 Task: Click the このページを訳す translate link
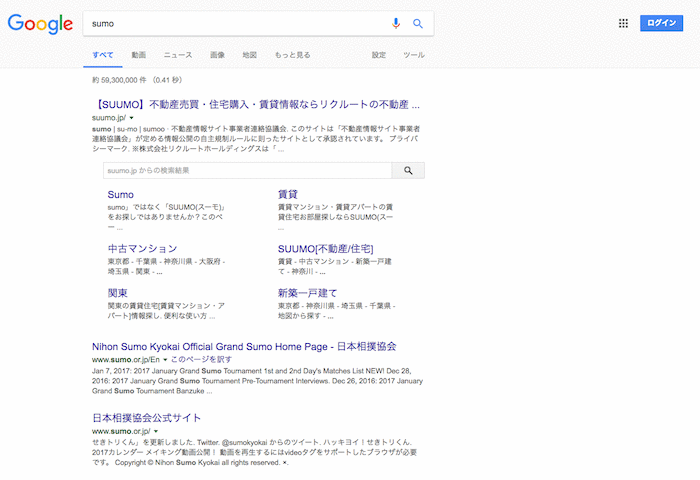click(201, 358)
